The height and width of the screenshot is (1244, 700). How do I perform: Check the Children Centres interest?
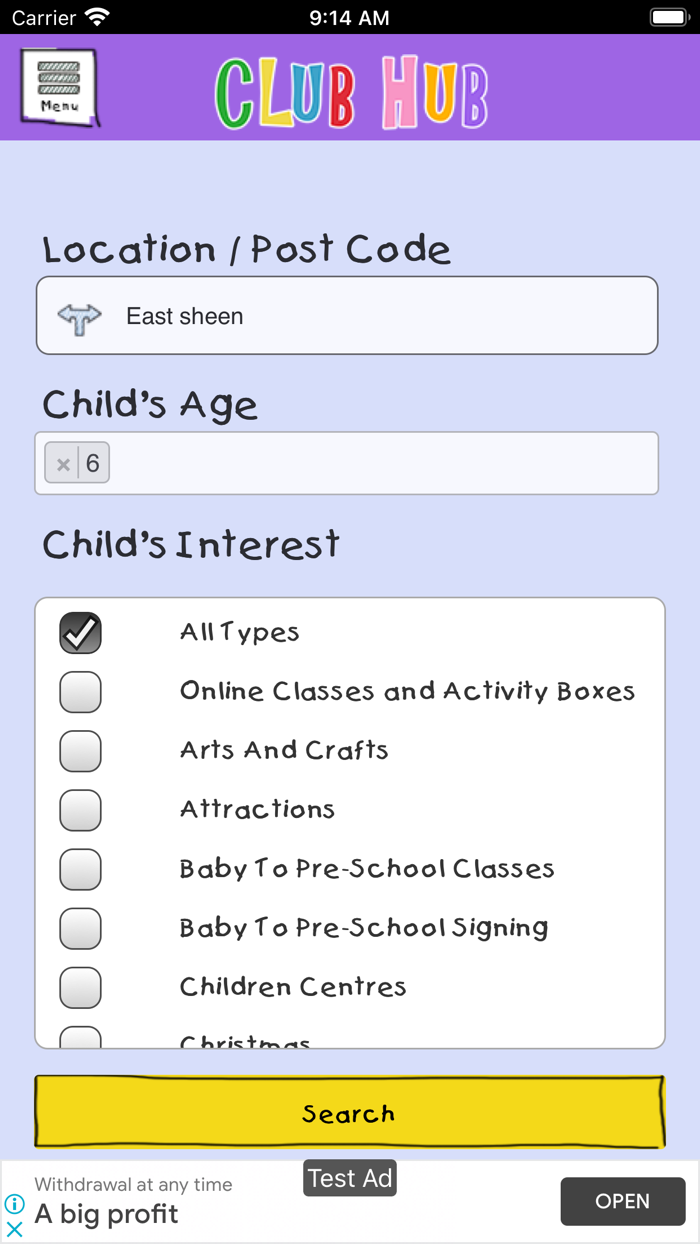(x=80, y=987)
